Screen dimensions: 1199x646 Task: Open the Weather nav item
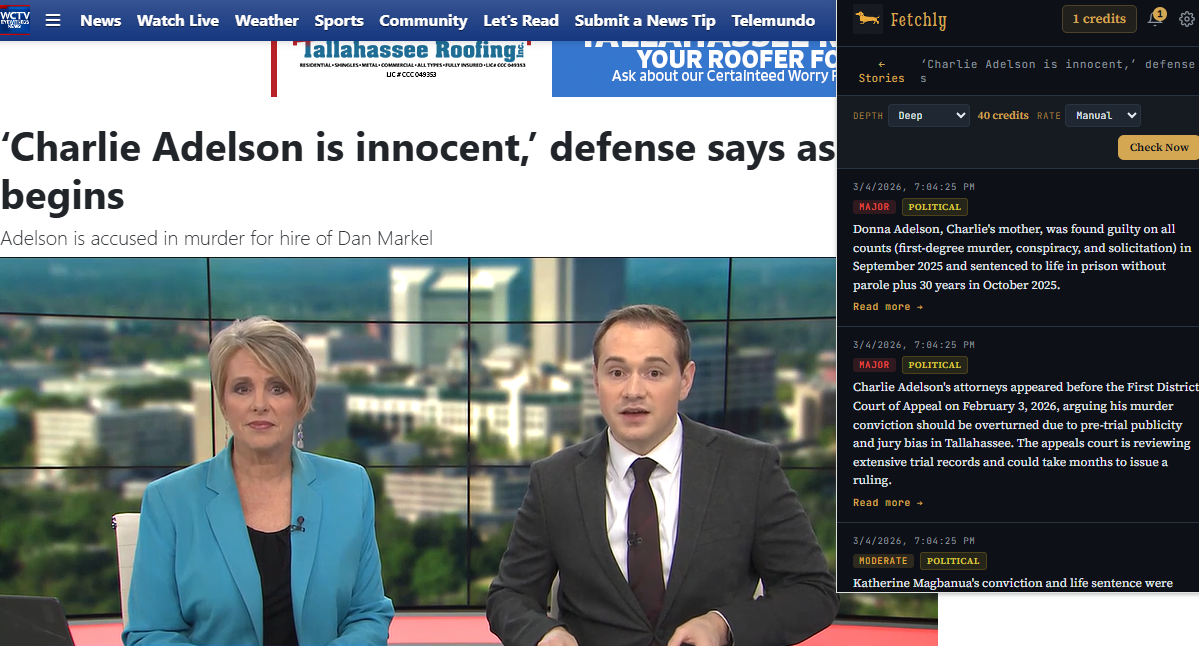(266, 20)
